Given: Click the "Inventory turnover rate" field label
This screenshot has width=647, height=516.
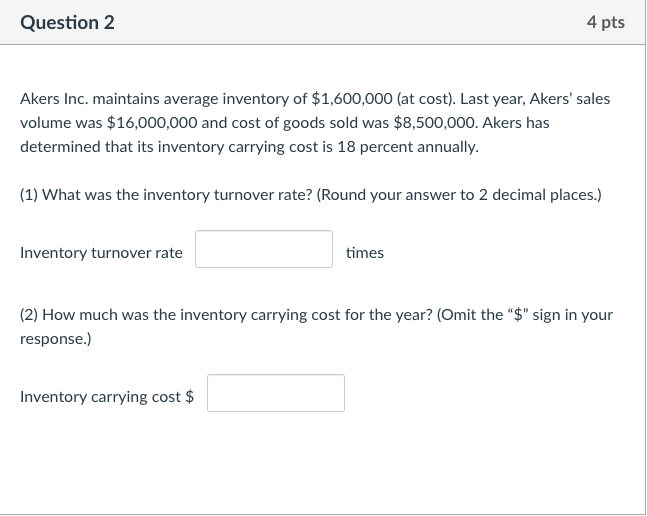Looking at the screenshot, I should click(x=101, y=253).
